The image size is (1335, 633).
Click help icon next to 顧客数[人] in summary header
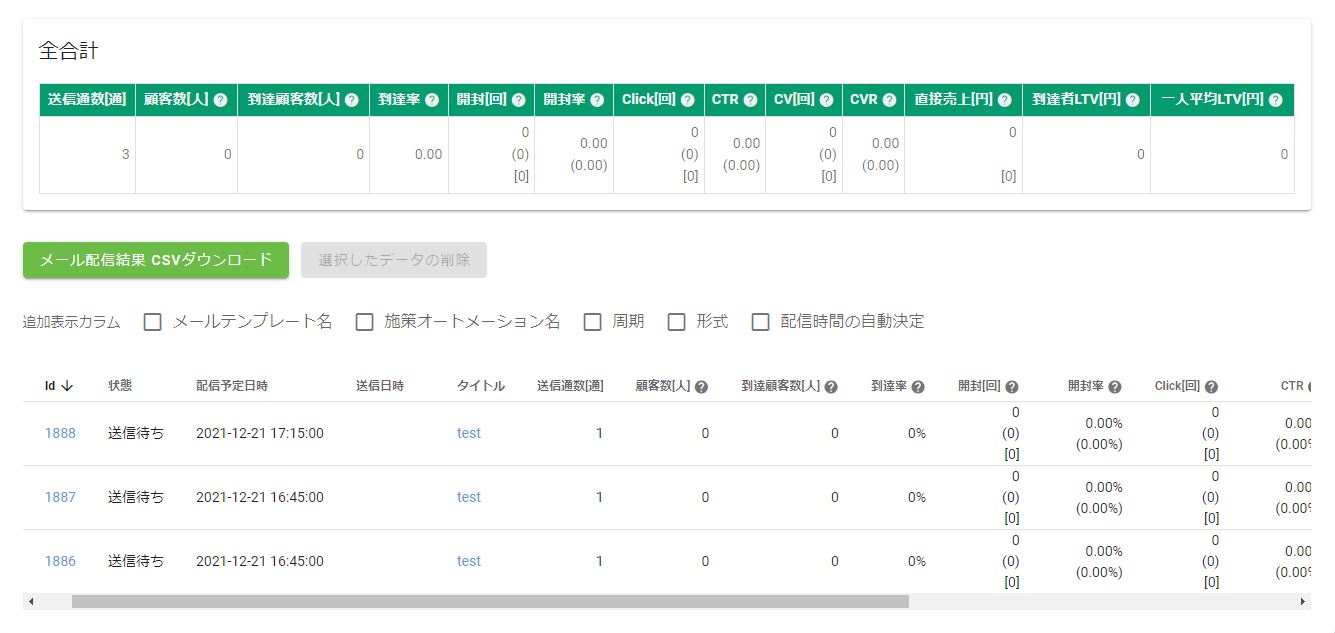click(220, 100)
